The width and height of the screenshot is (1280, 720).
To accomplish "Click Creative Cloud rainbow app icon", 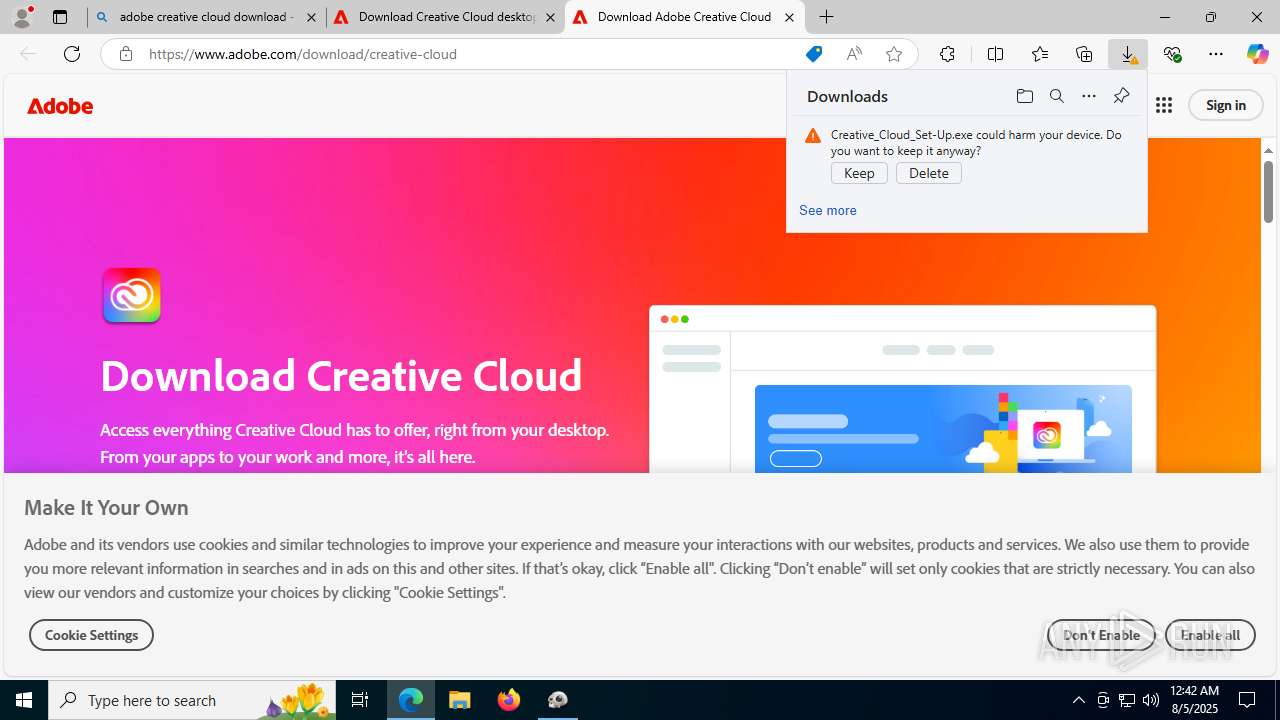I will (131, 295).
